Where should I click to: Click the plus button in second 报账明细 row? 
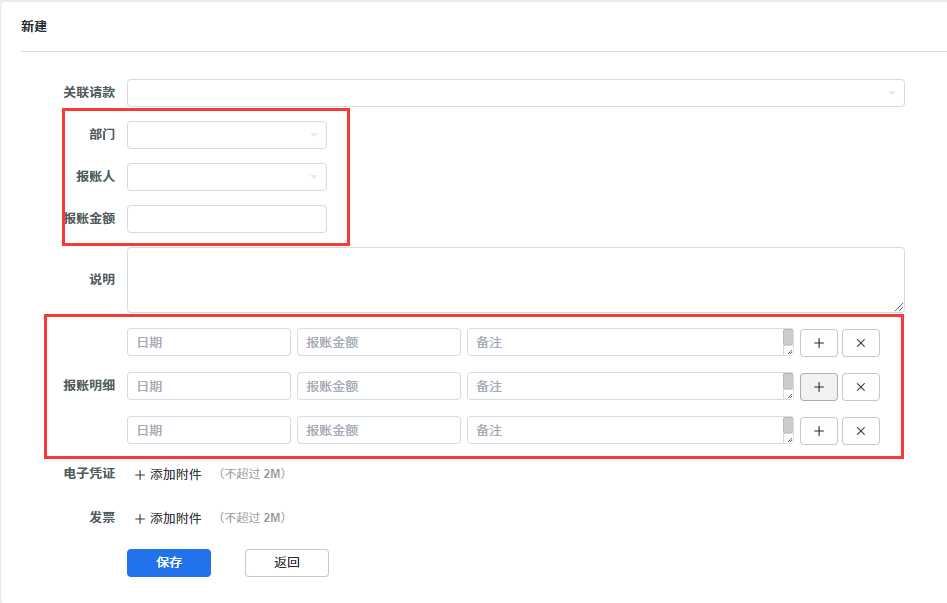pos(818,387)
